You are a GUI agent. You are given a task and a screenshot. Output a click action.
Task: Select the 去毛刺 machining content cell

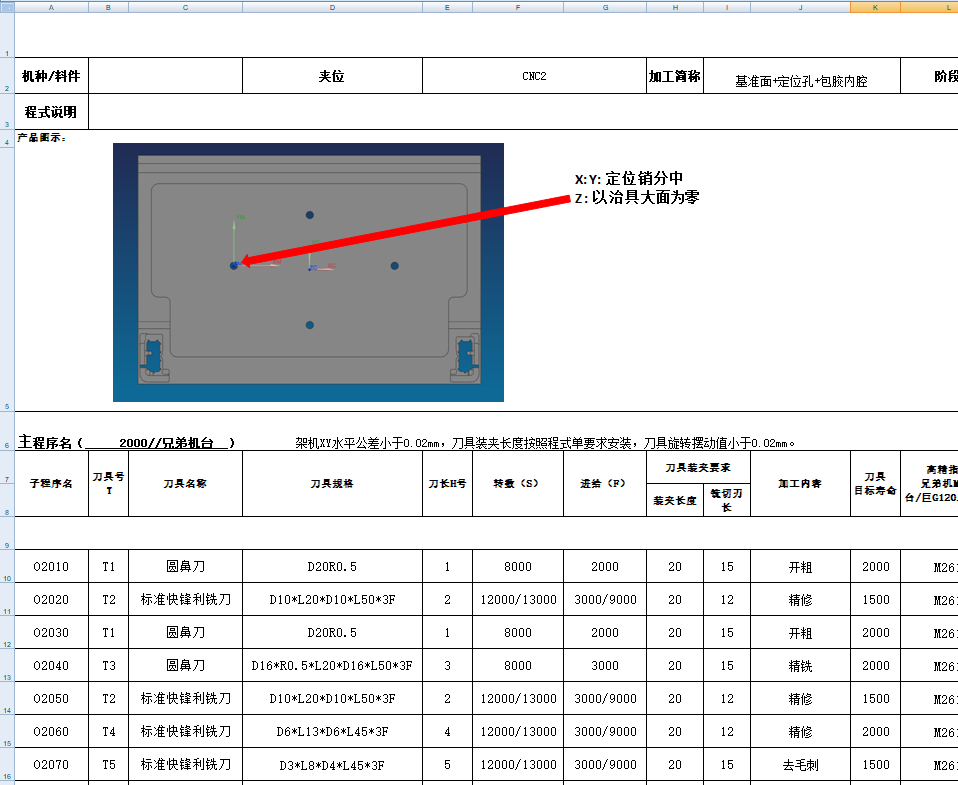802,764
